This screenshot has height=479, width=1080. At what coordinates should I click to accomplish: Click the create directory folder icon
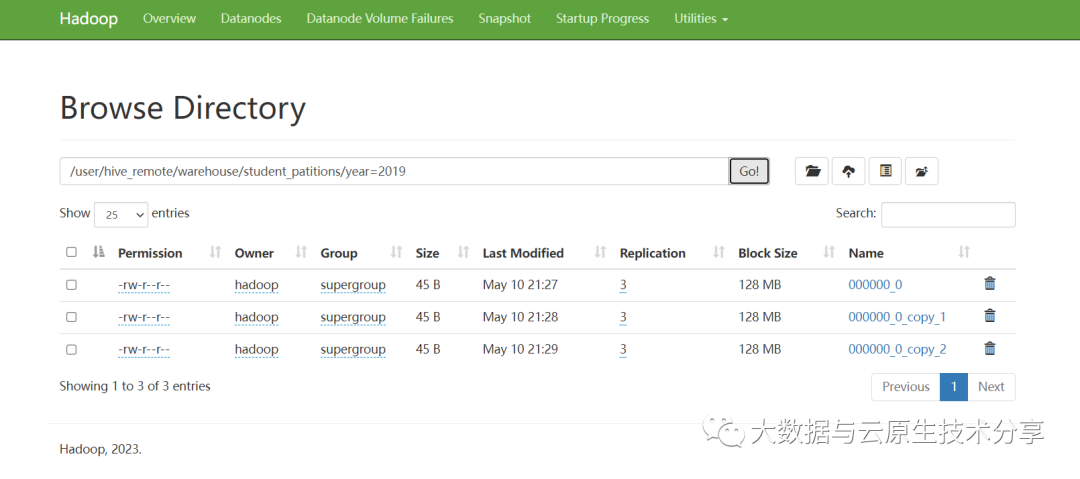click(x=812, y=171)
